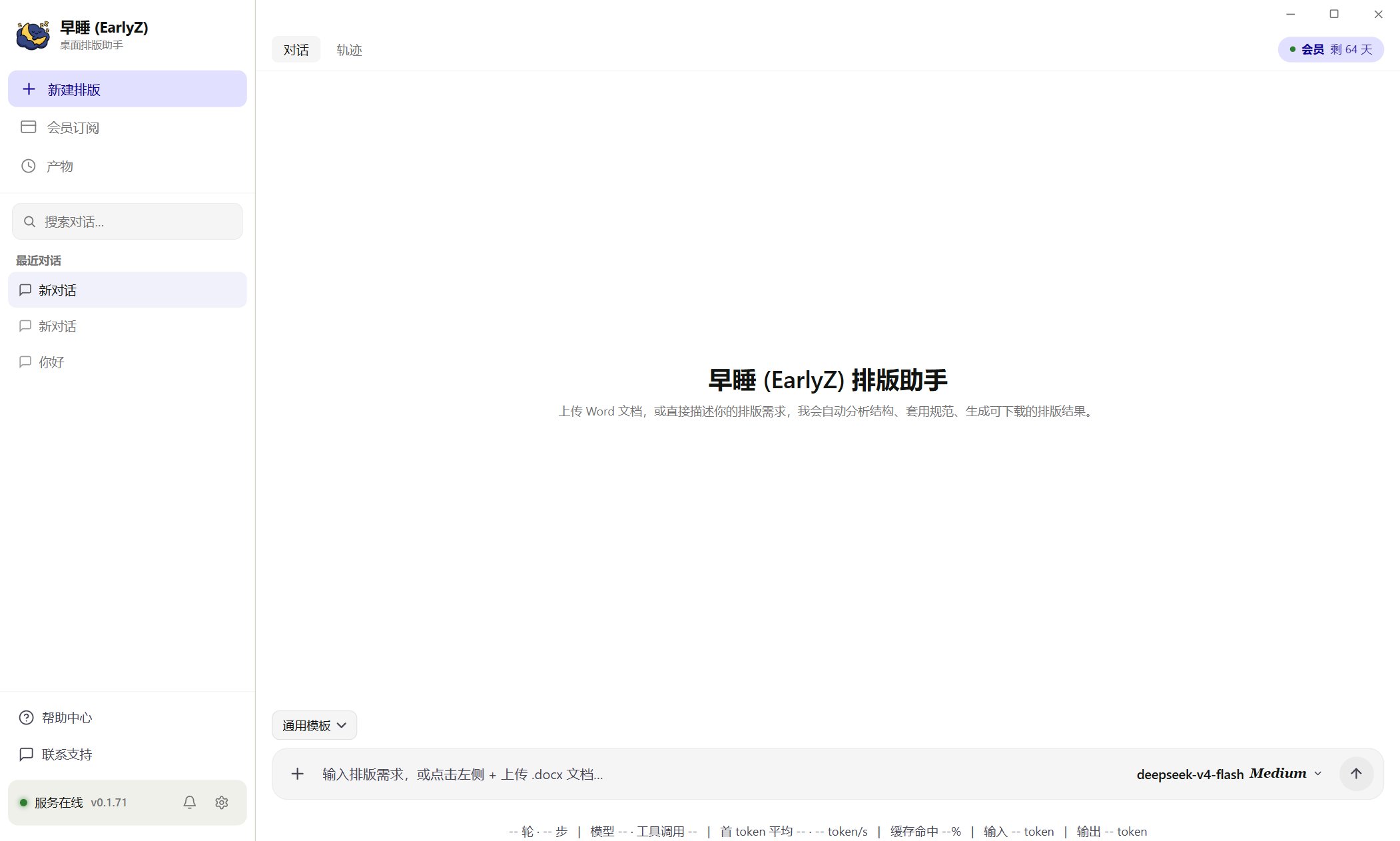Open the 产物 outputs page
The image size is (1400, 841).
pyautogui.click(x=127, y=166)
